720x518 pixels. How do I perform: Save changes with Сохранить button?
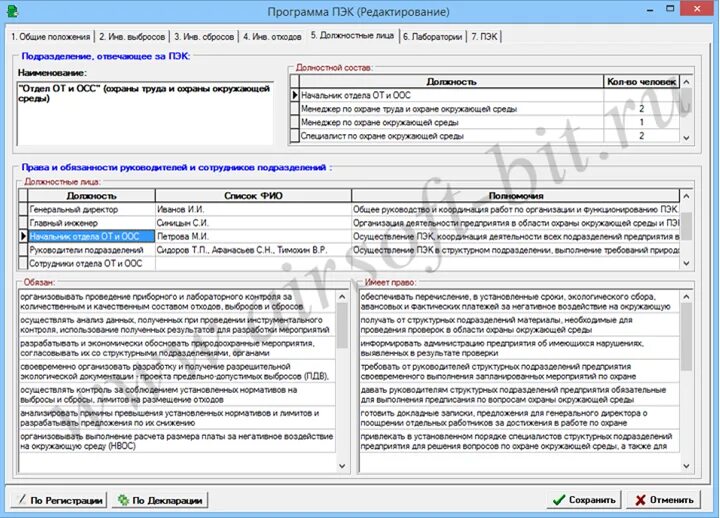[x=584, y=500]
